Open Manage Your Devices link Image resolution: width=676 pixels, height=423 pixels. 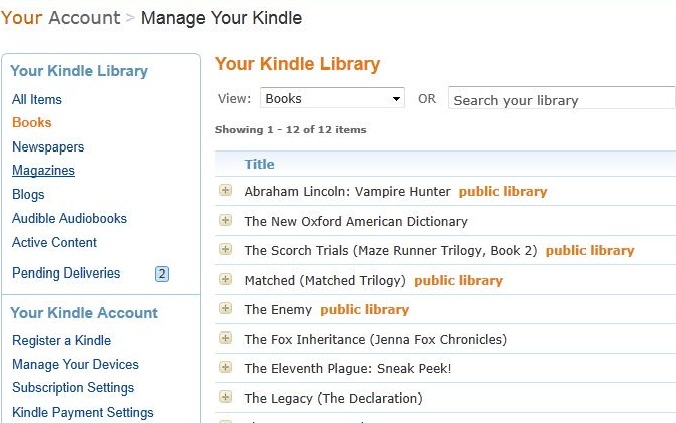pos(75,364)
